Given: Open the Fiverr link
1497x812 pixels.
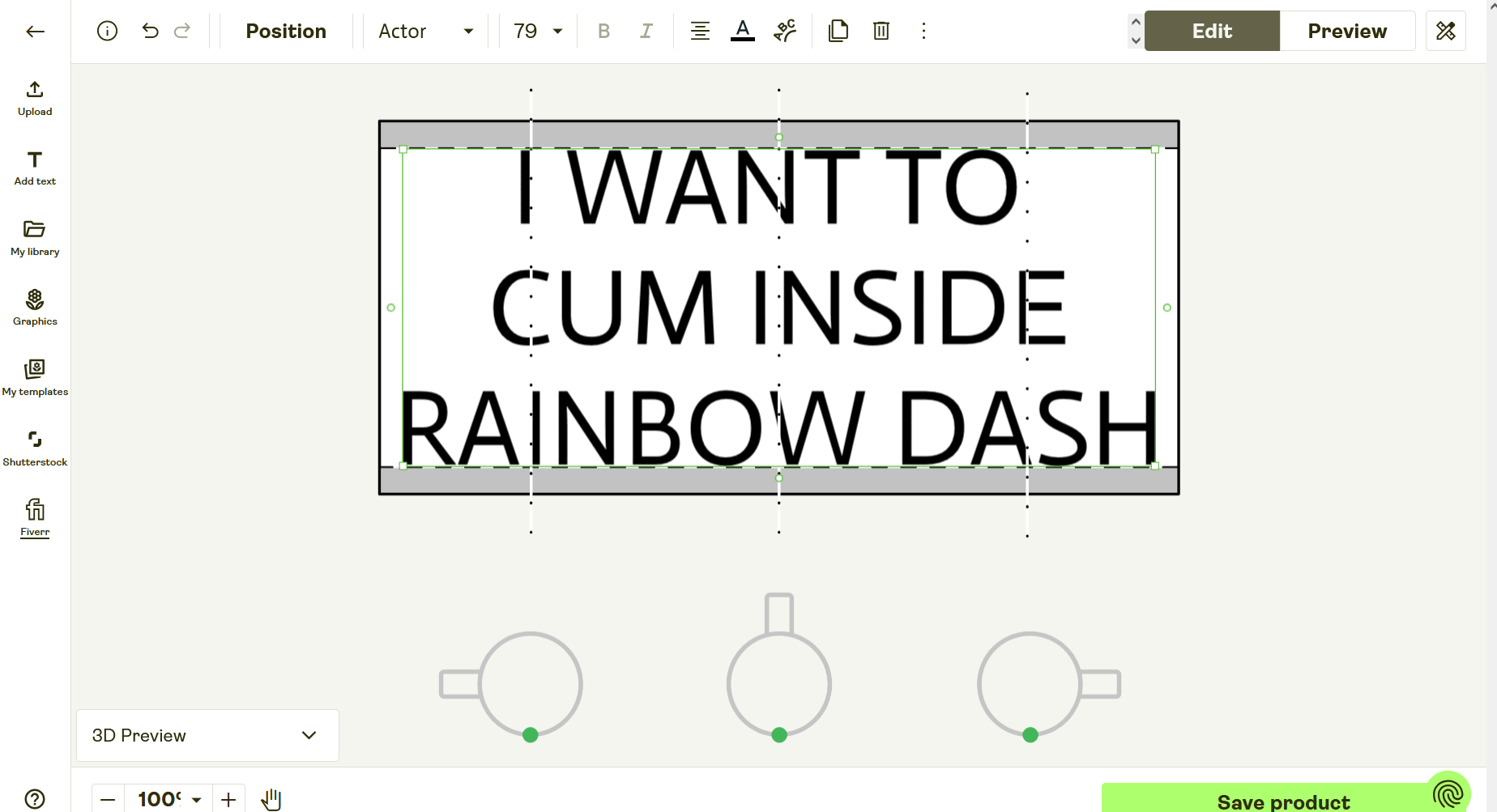Looking at the screenshot, I should pos(35,518).
